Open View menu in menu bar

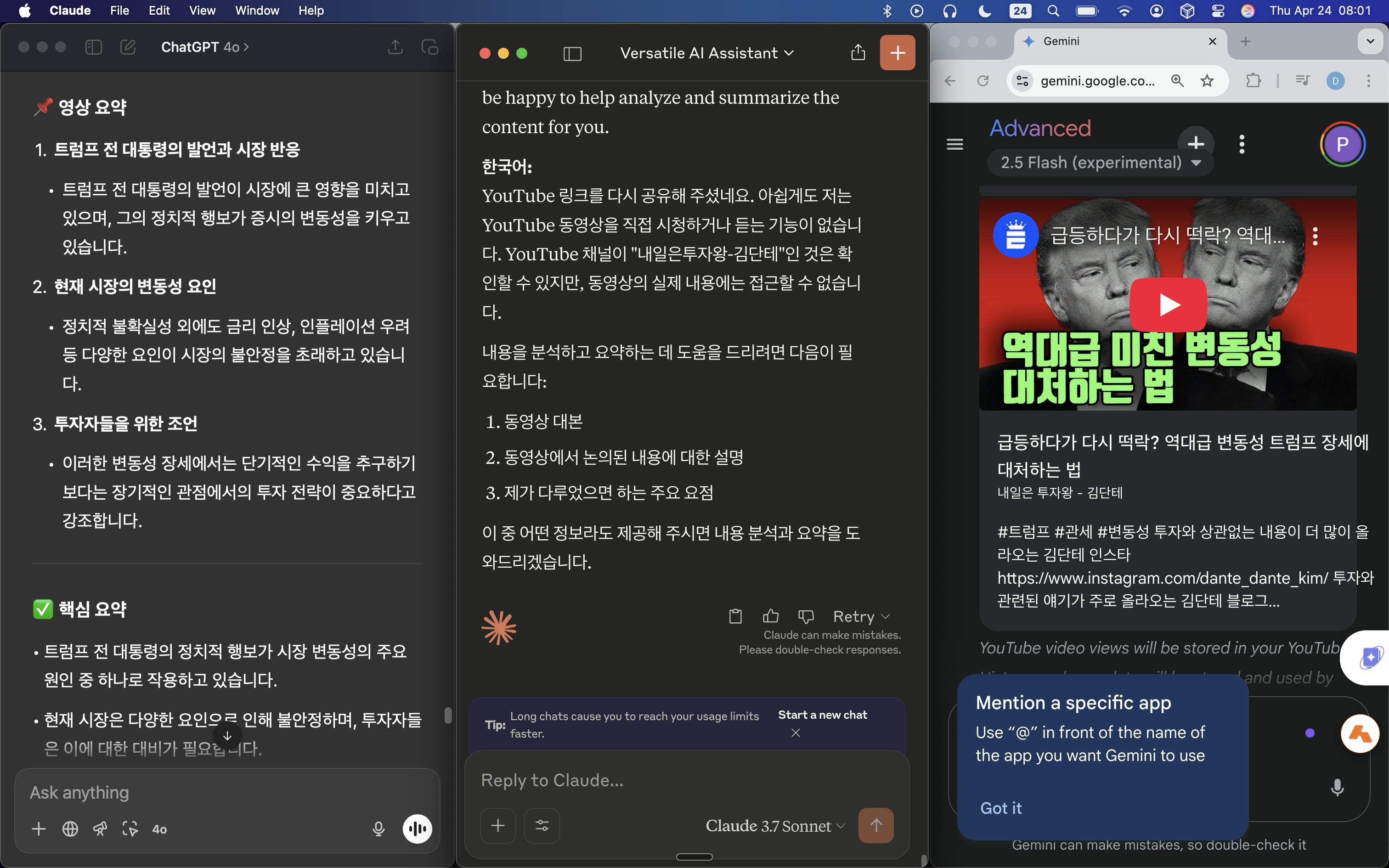point(202,10)
